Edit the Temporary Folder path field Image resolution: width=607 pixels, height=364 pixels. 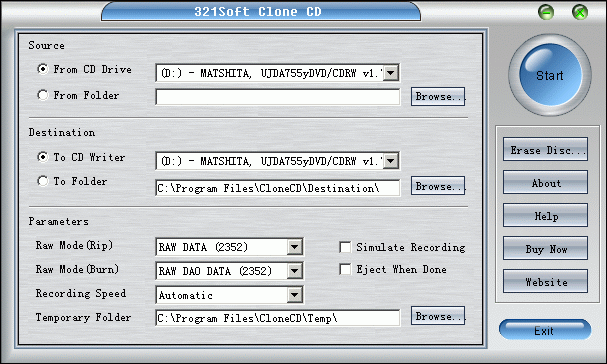pyautogui.click(x=278, y=318)
